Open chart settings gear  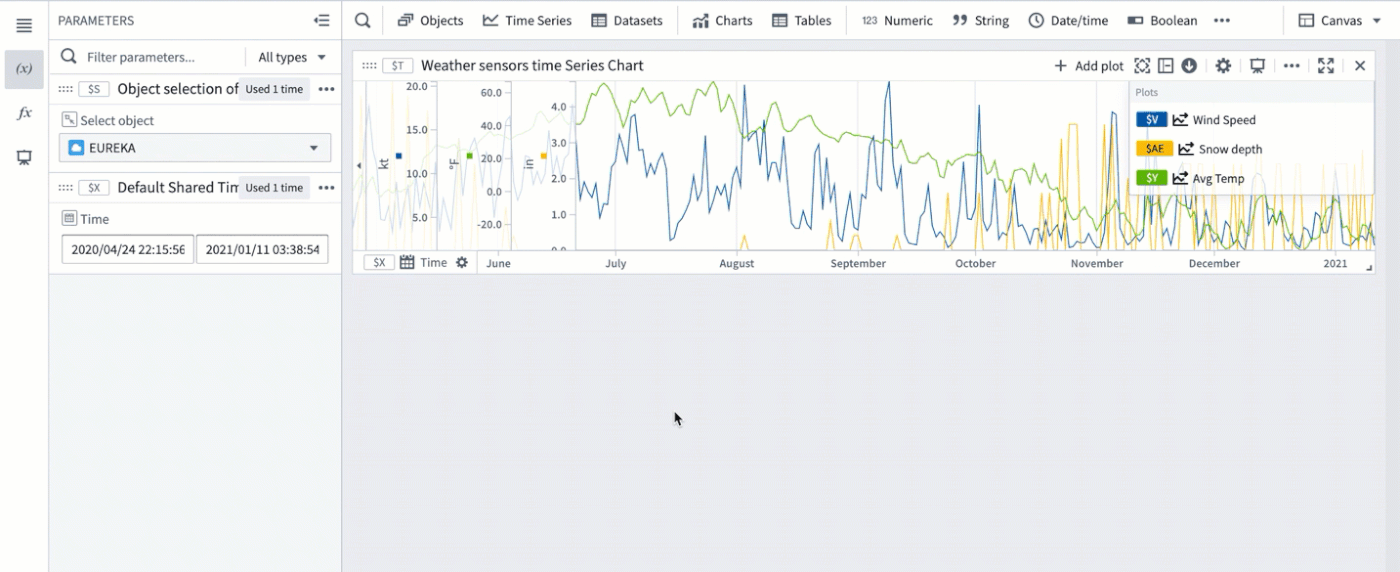(x=1223, y=66)
